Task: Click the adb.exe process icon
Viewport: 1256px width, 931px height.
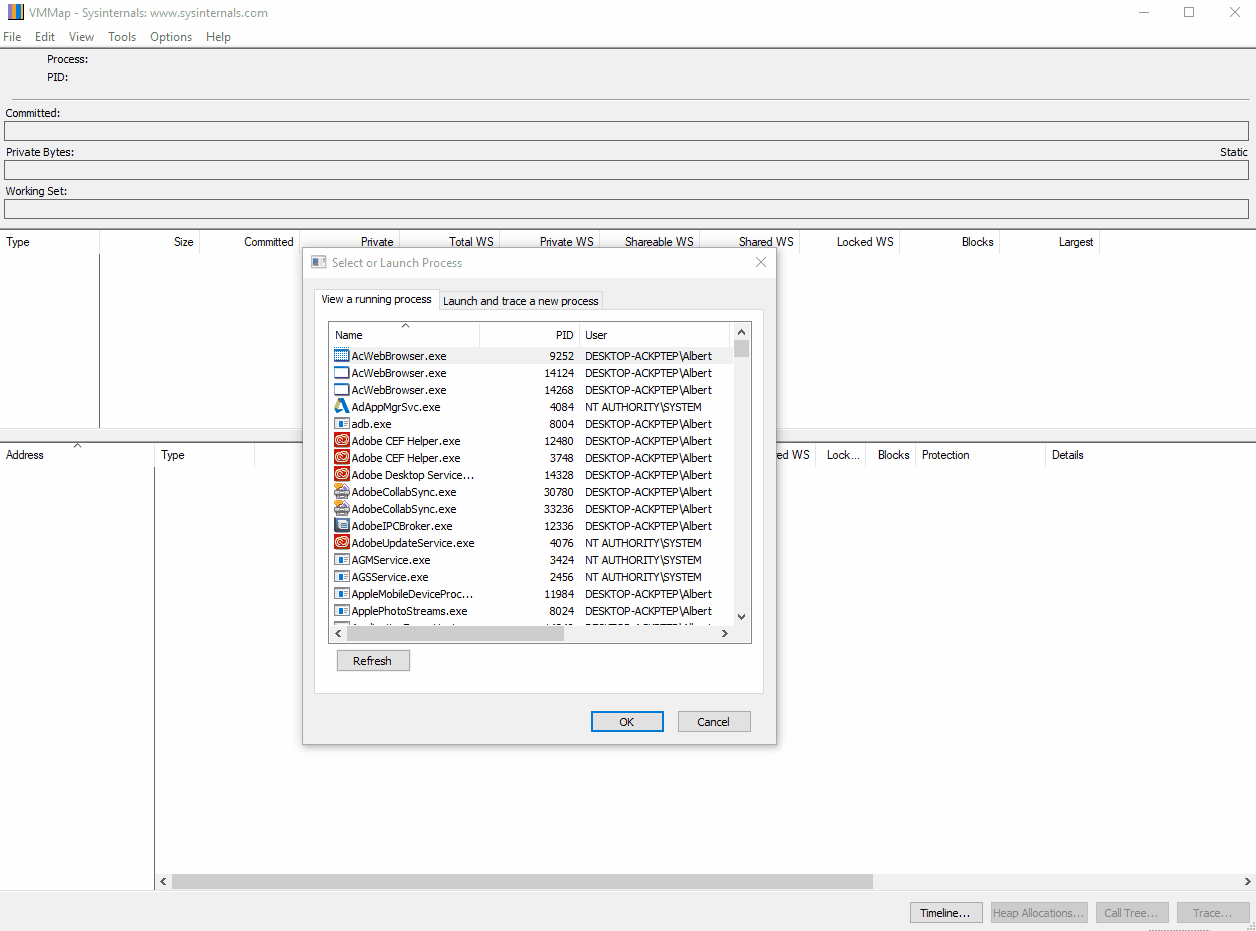Action: (342, 424)
